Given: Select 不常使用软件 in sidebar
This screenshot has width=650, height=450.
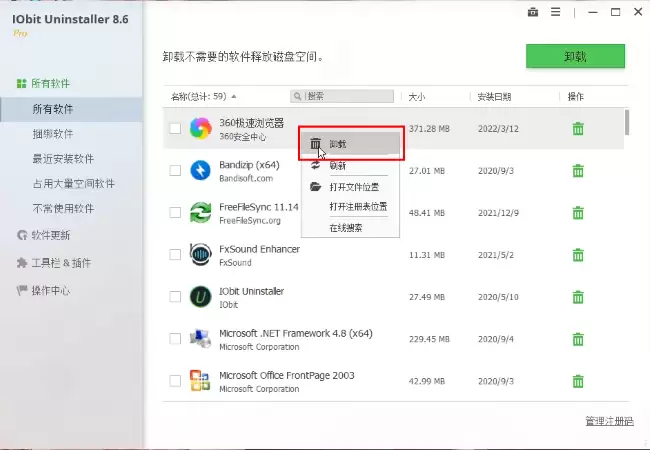Looking at the screenshot, I should click(x=63, y=208).
